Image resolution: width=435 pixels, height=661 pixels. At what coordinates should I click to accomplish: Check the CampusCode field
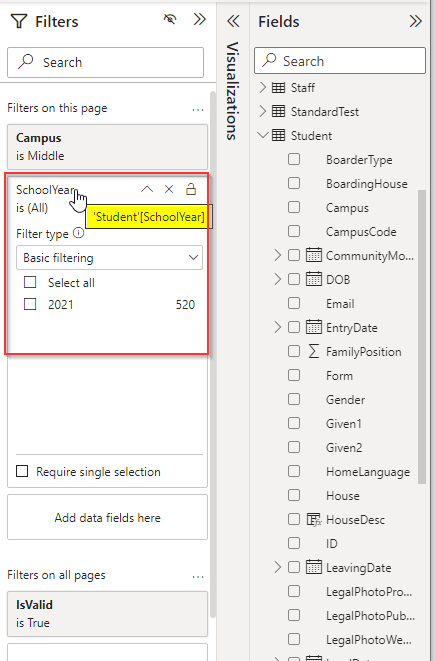coord(294,231)
